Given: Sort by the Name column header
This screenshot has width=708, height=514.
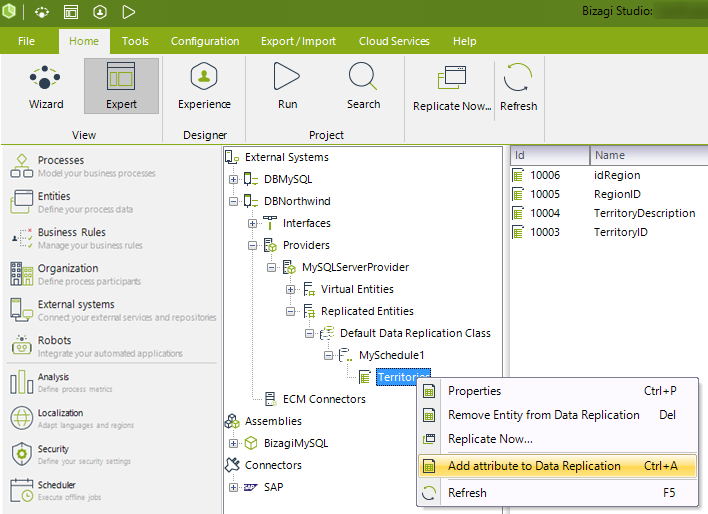Looking at the screenshot, I should click(x=649, y=155).
